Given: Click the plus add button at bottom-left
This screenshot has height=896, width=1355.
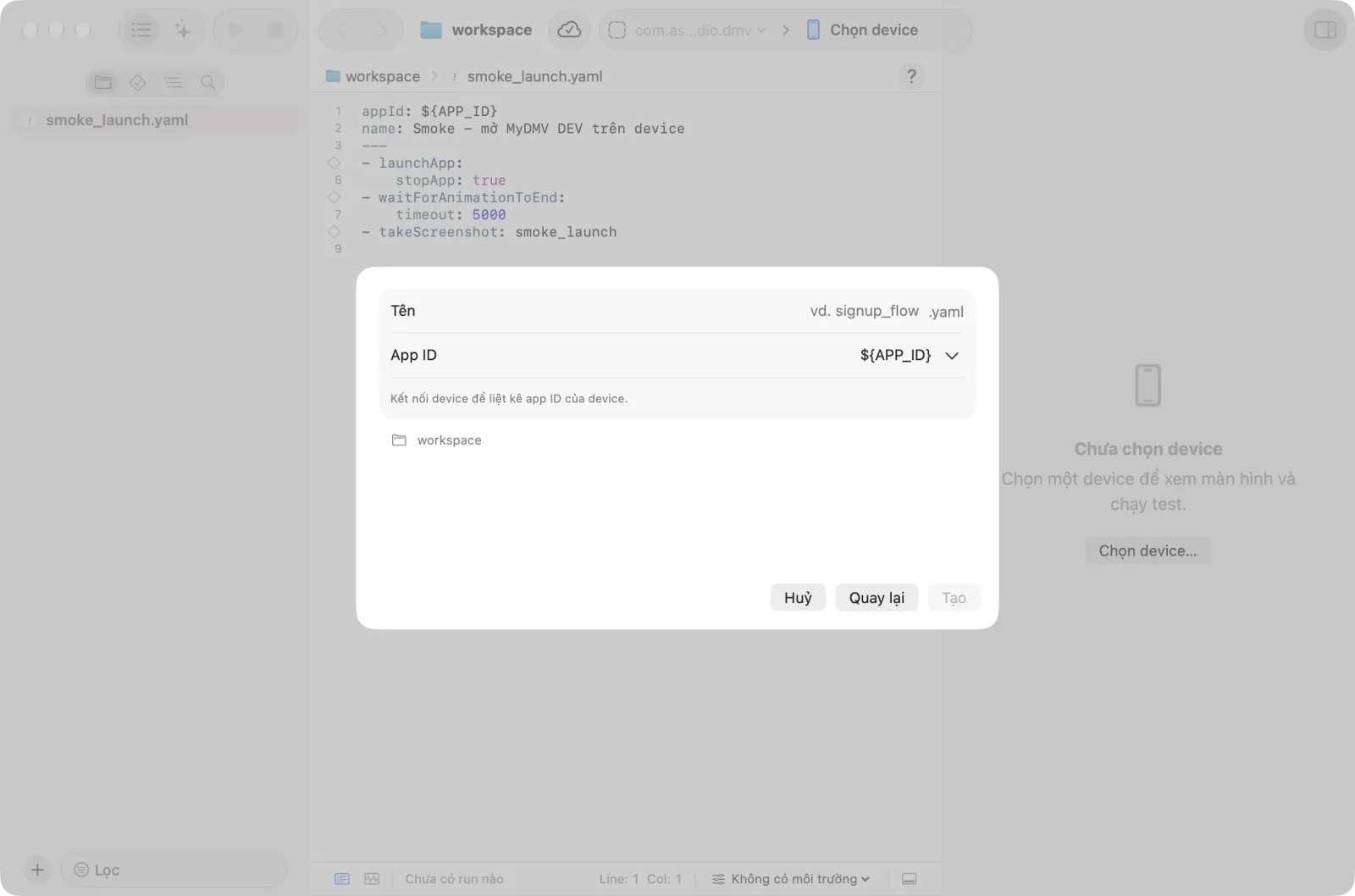Looking at the screenshot, I should coord(37,870).
